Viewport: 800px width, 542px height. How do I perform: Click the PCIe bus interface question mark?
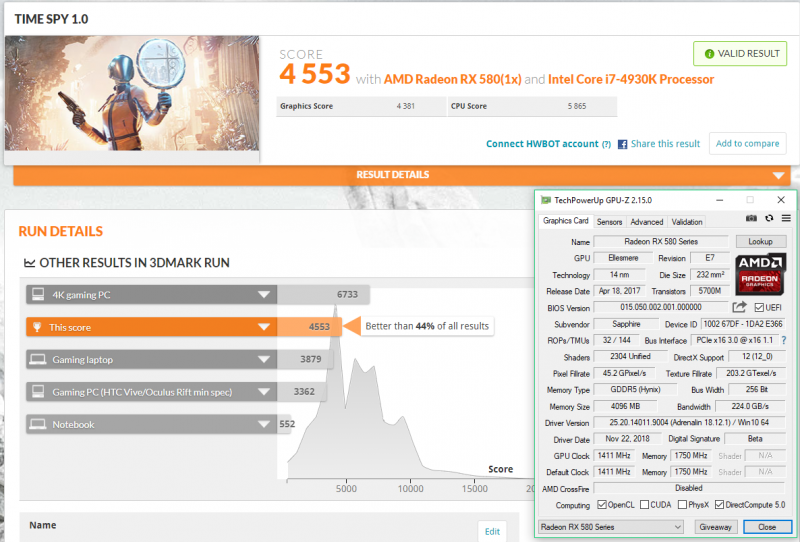click(x=783, y=341)
